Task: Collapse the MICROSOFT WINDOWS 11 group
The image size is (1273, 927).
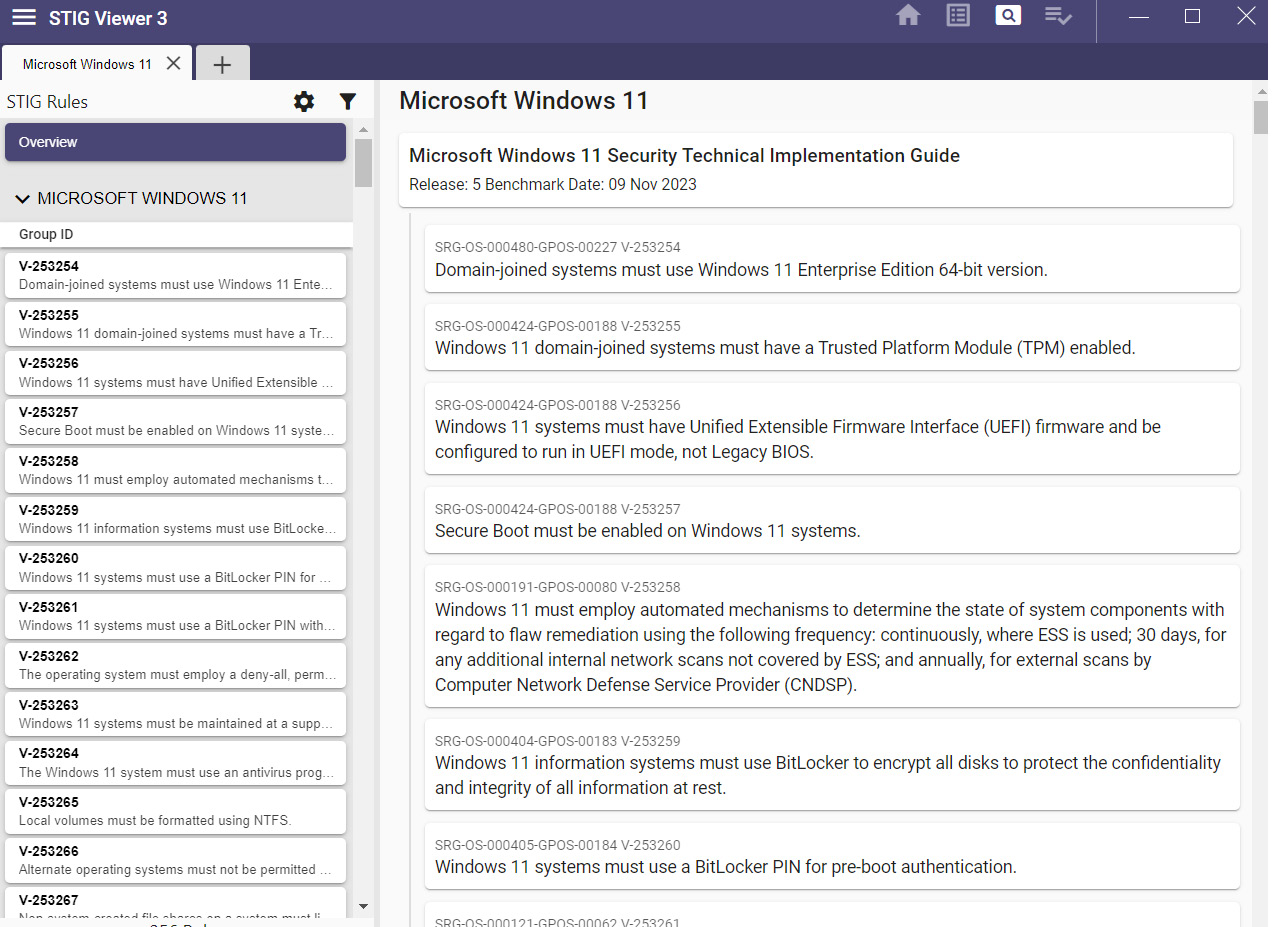Action: click(23, 198)
